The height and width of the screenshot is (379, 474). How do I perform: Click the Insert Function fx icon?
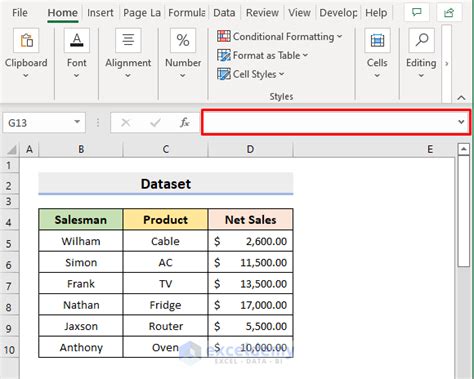pyautogui.click(x=184, y=123)
